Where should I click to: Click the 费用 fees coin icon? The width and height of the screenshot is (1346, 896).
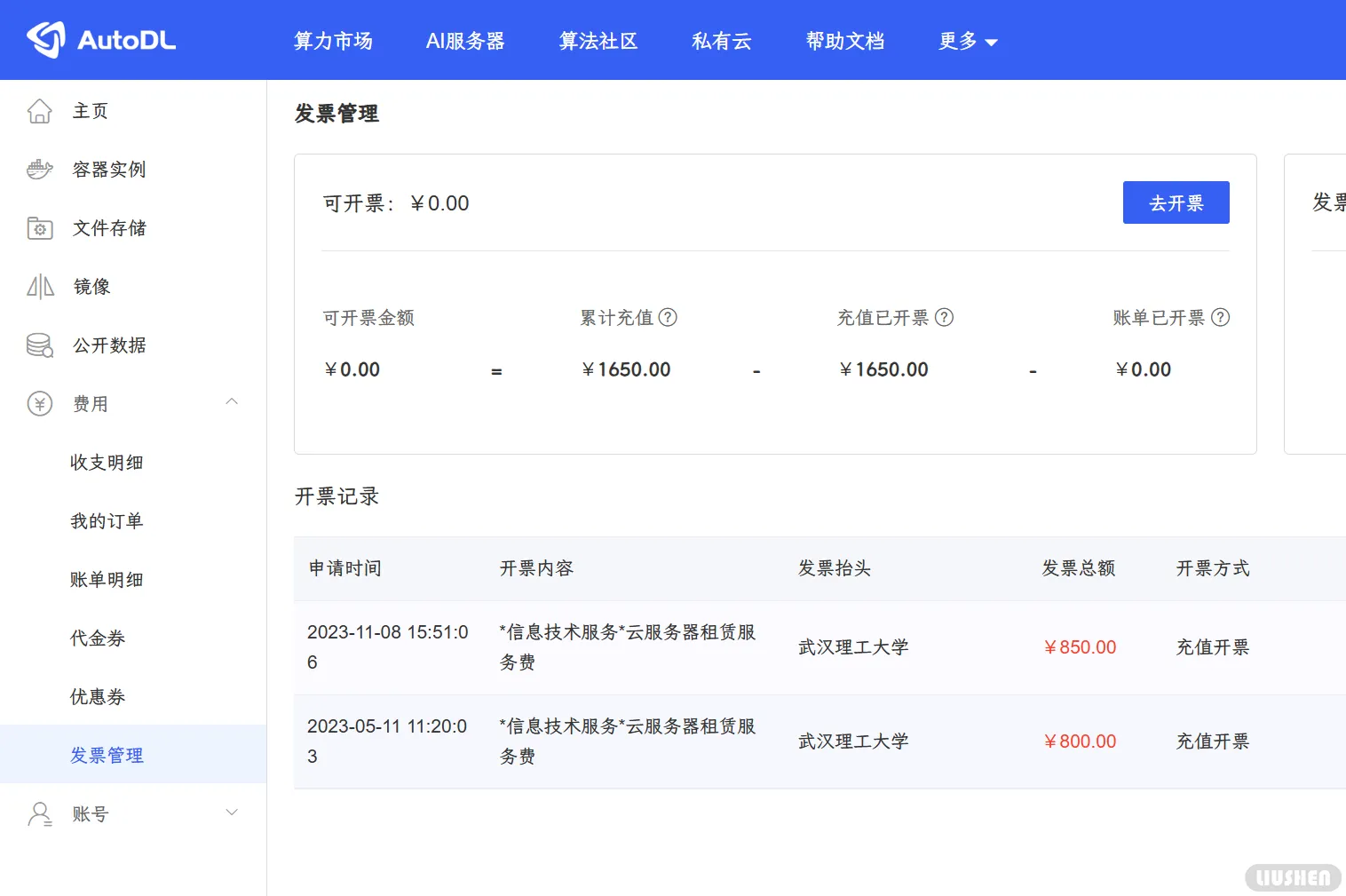[x=39, y=403]
